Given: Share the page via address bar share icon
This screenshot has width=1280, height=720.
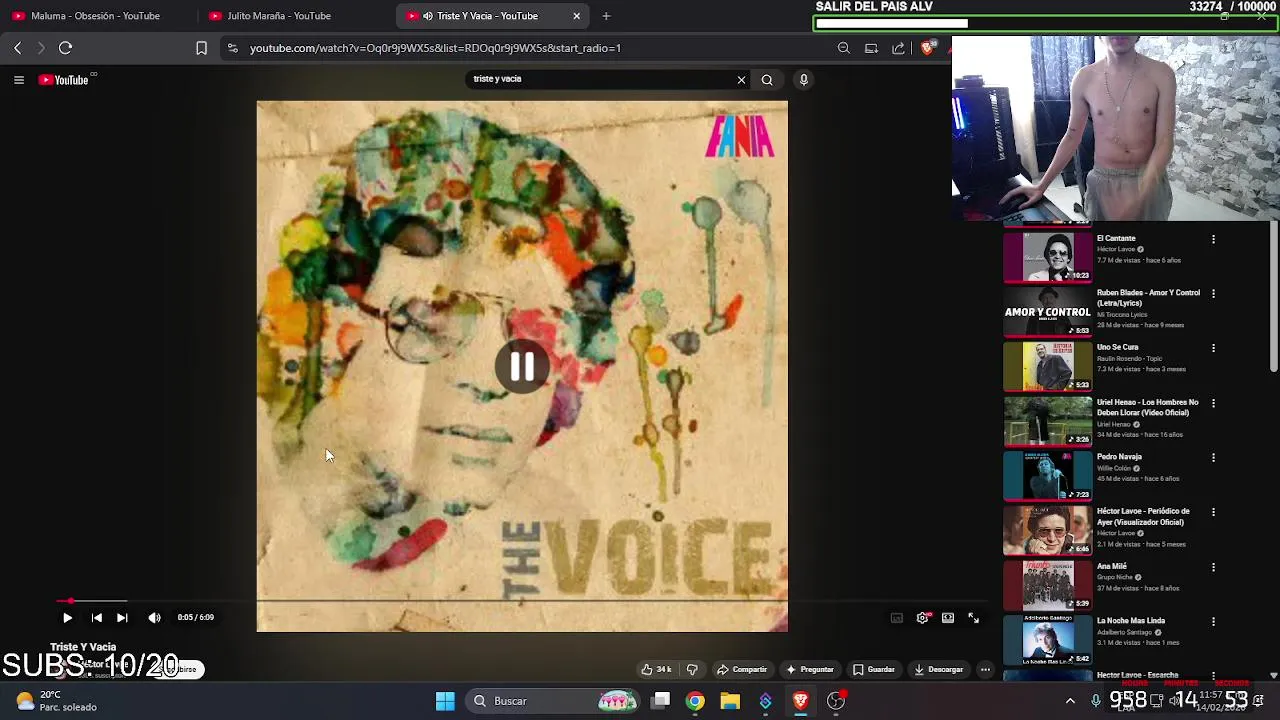Looking at the screenshot, I should coord(898,48).
